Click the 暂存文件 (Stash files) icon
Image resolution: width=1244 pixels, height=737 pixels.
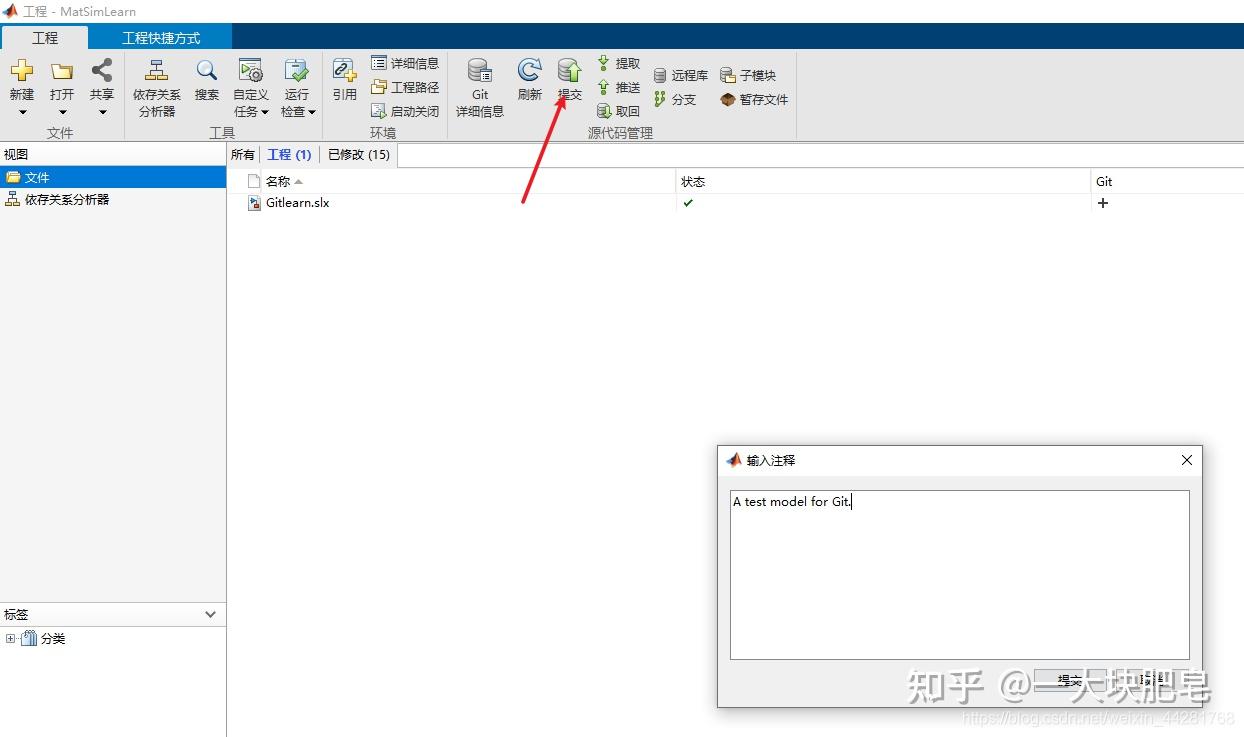pyautogui.click(x=753, y=99)
